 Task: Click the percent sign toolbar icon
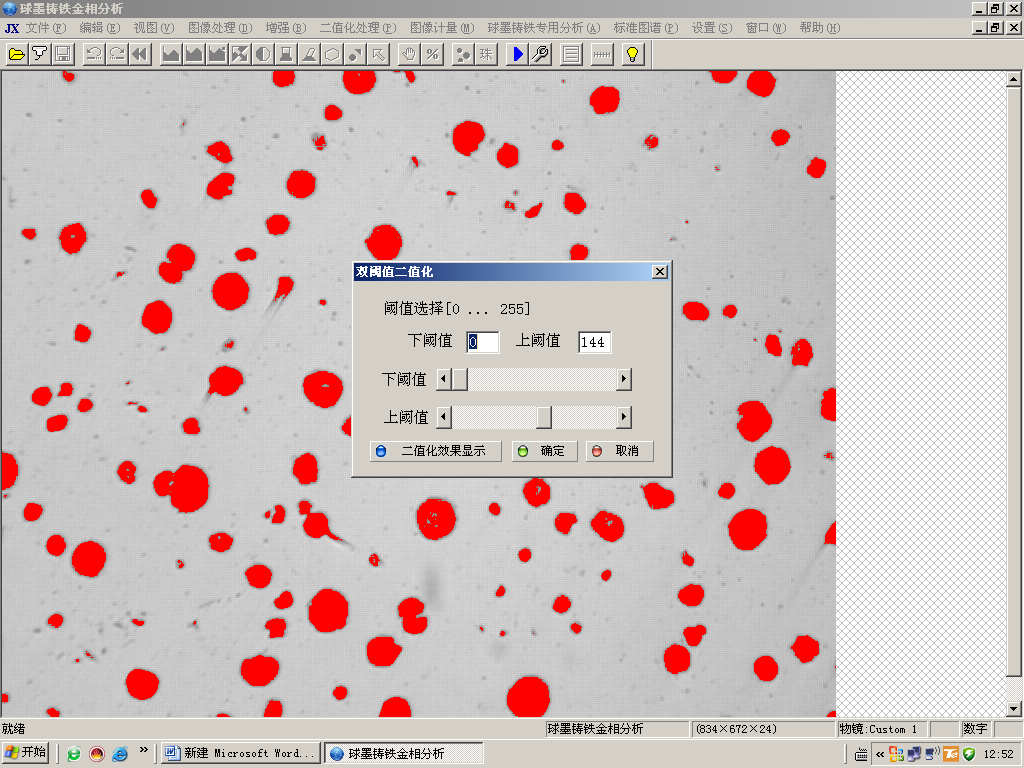432,54
